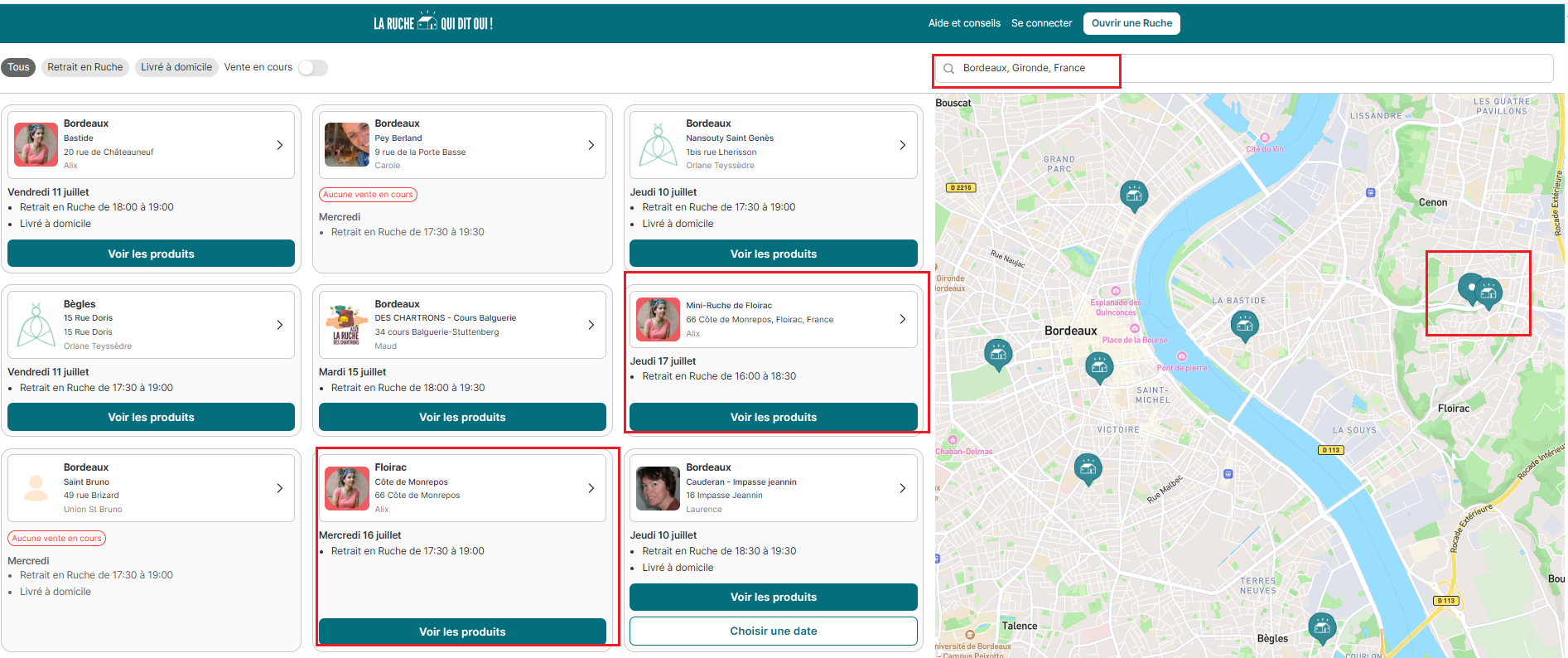Click the photo on Mini-Ruche de Floirac card
The image size is (1568, 658).
click(x=659, y=320)
